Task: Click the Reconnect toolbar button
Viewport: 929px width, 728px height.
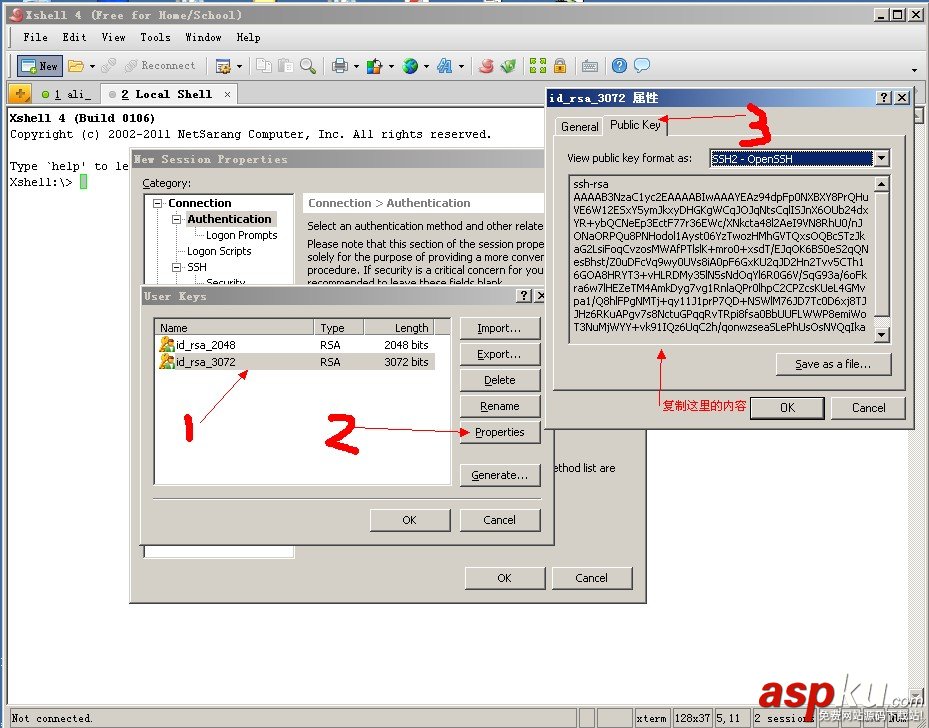Action: pos(160,66)
